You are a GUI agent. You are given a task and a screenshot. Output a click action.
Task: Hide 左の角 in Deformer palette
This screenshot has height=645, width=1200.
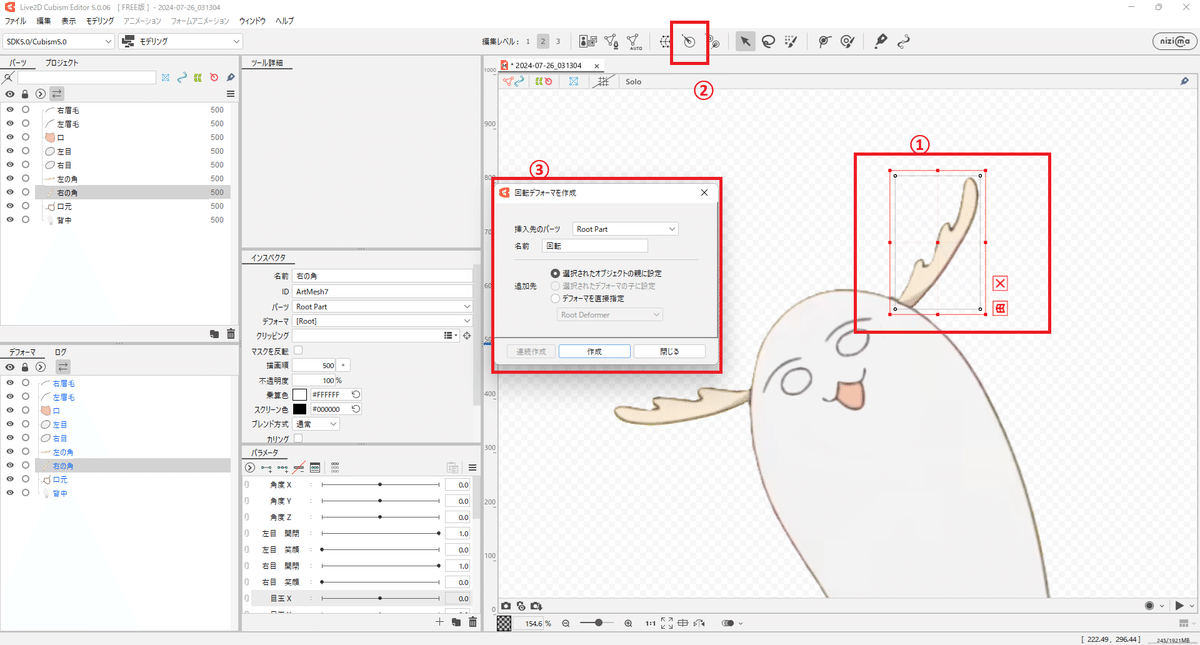(x=10, y=452)
